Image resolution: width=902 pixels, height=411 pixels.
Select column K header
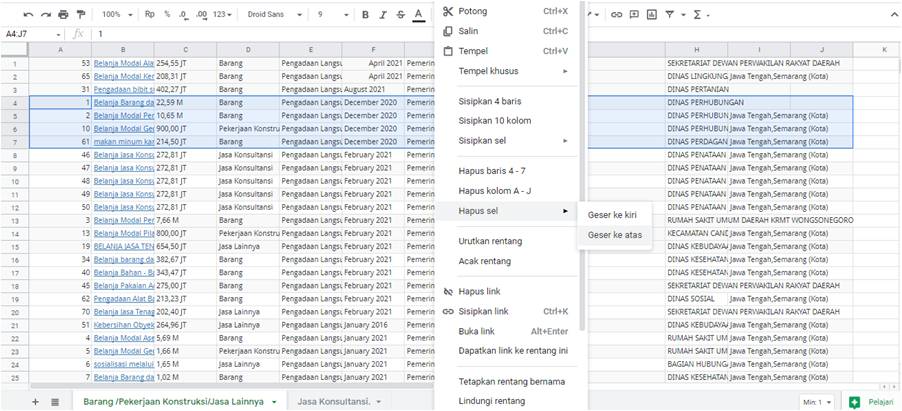coord(885,50)
